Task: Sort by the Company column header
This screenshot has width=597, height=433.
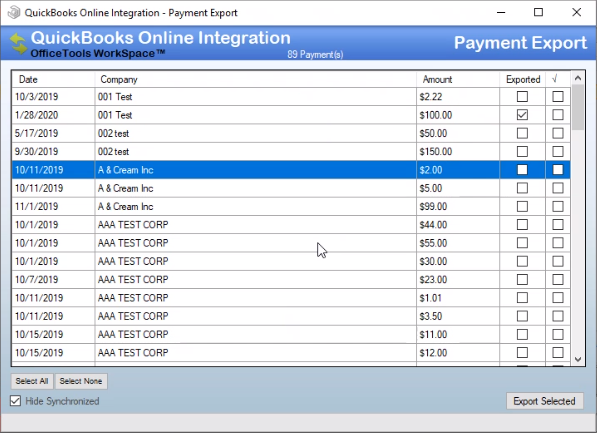Action: pyautogui.click(x=255, y=79)
